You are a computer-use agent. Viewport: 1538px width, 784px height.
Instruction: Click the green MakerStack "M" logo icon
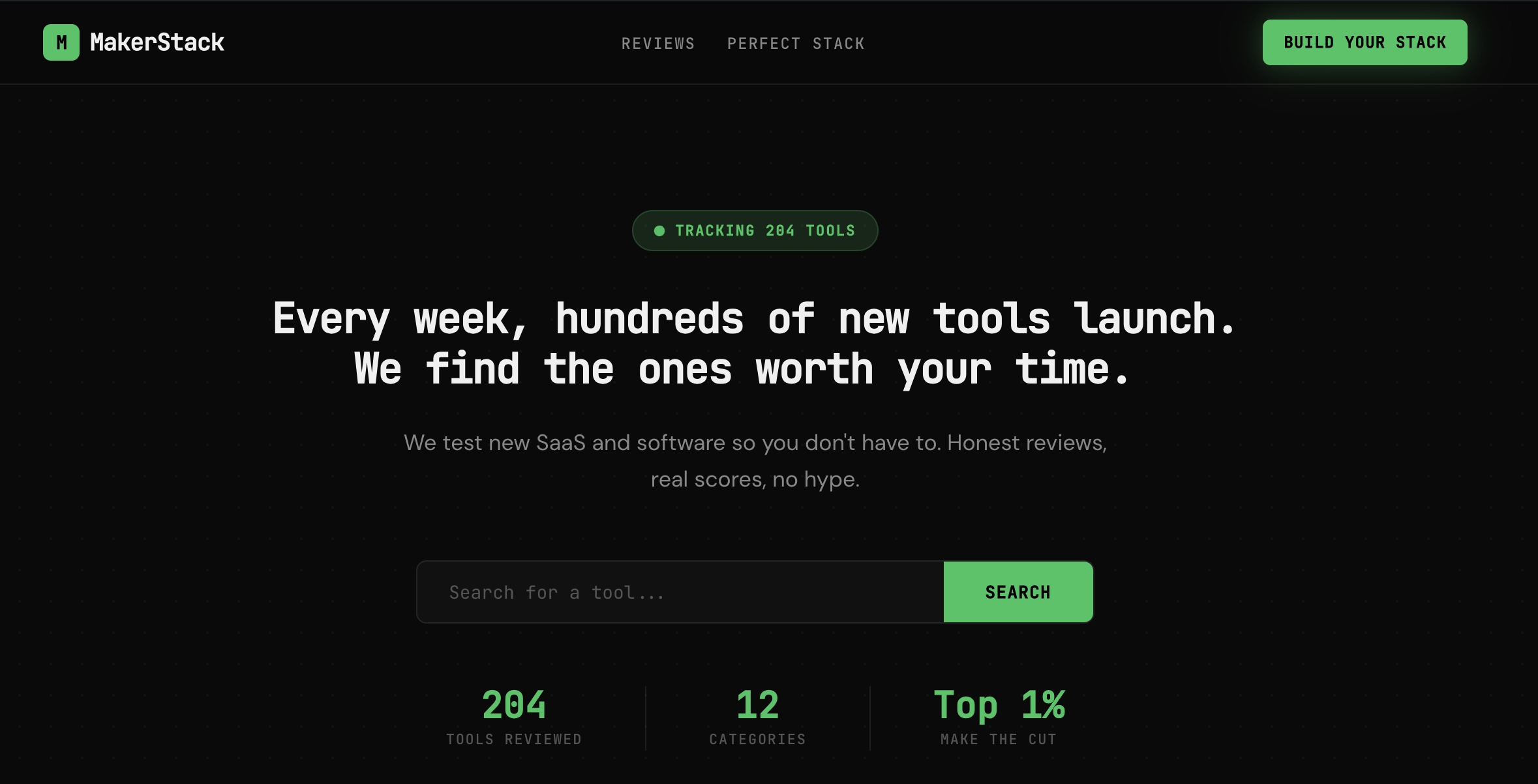(62, 42)
